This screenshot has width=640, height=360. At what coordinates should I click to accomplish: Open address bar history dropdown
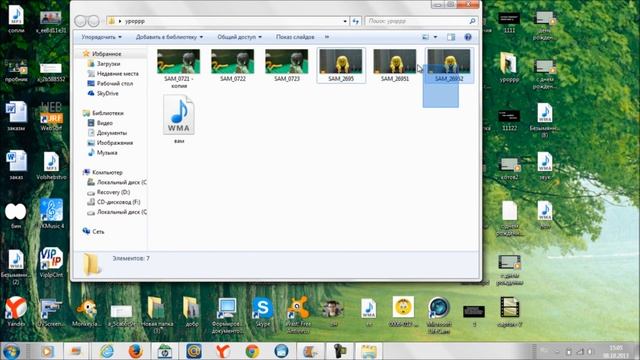coord(345,21)
